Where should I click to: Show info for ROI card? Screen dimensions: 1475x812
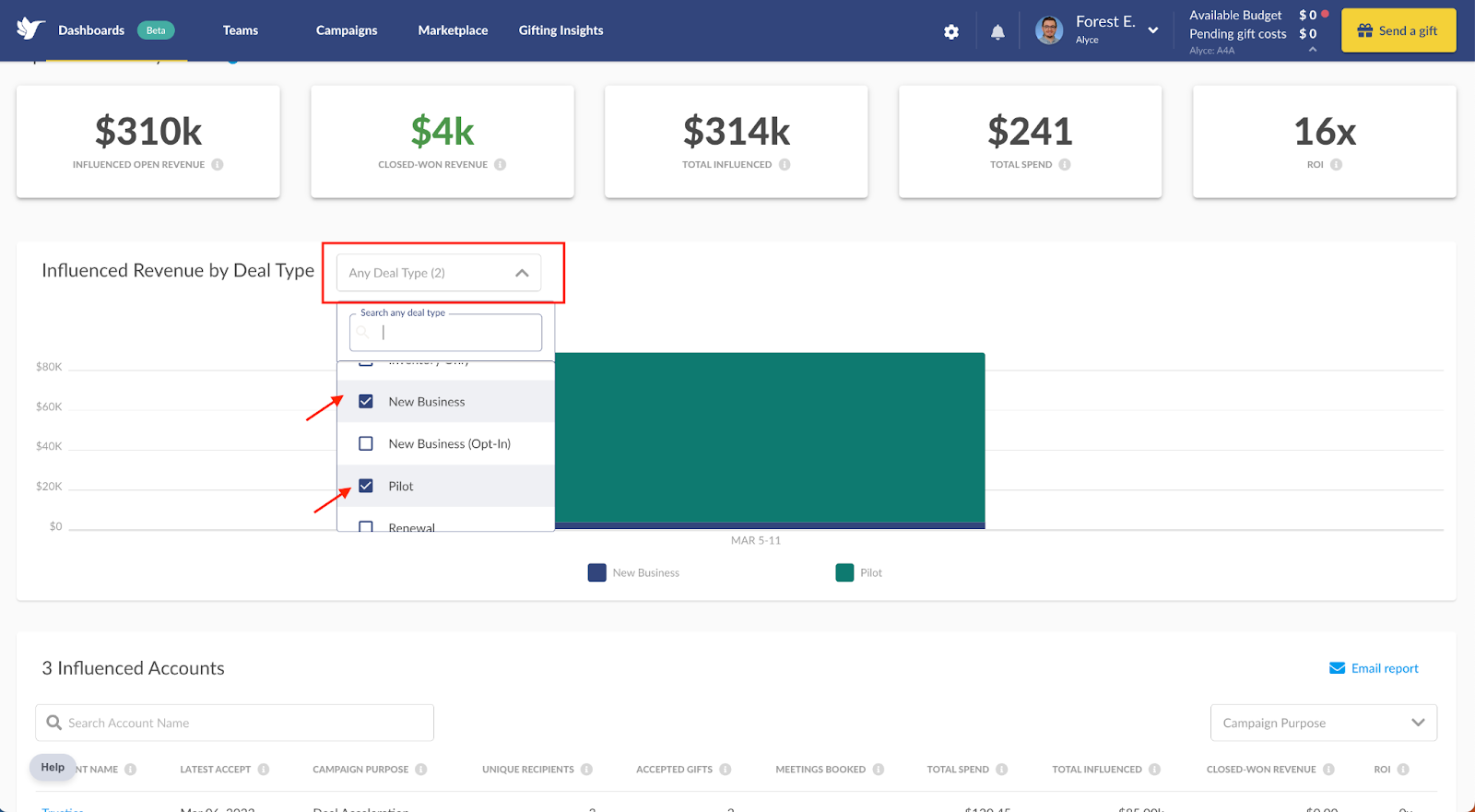coord(1336,165)
